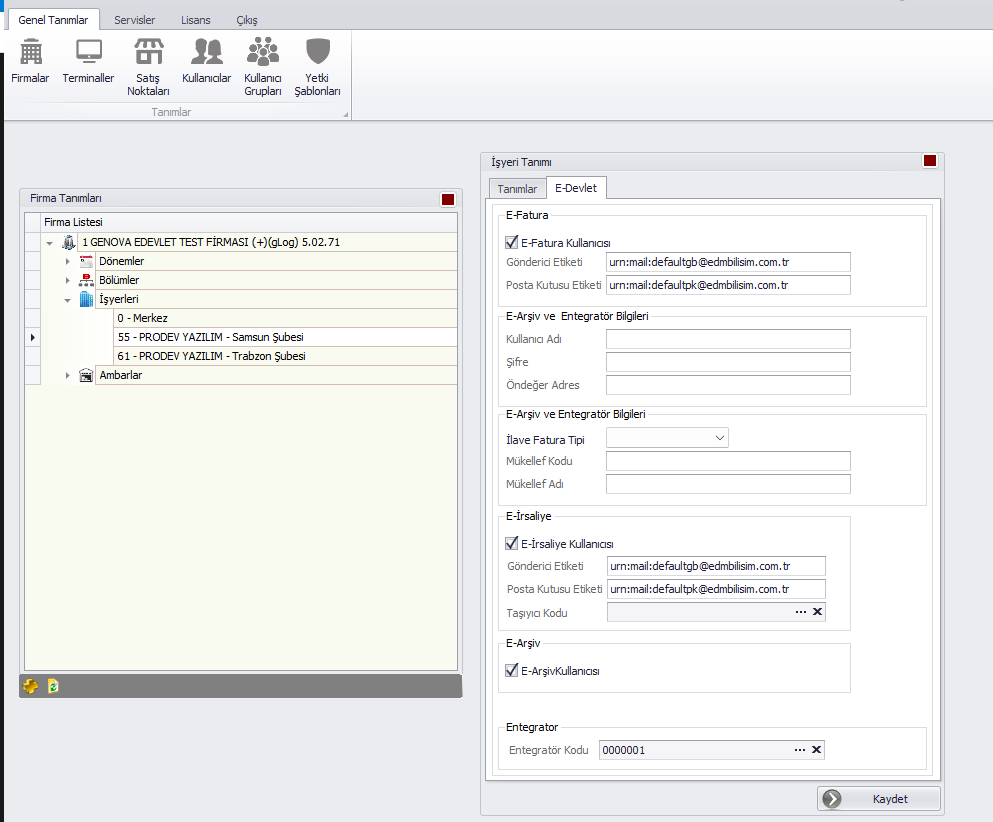Viewport: 993px width, 822px height.
Task: Open the Kullanıcılar users icon
Action: tap(207, 61)
